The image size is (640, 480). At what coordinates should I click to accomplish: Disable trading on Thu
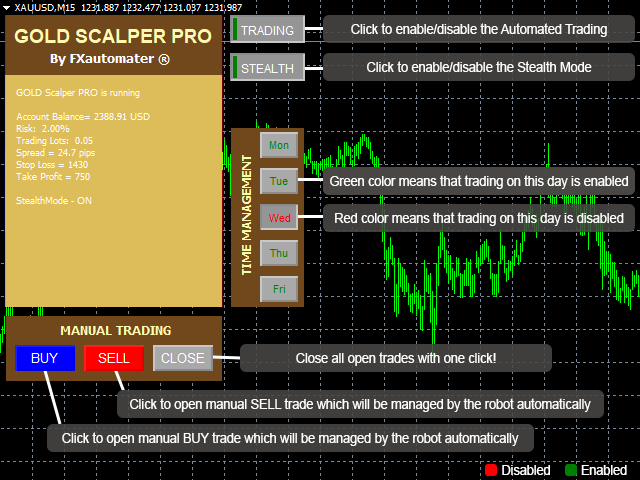pos(279,253)
